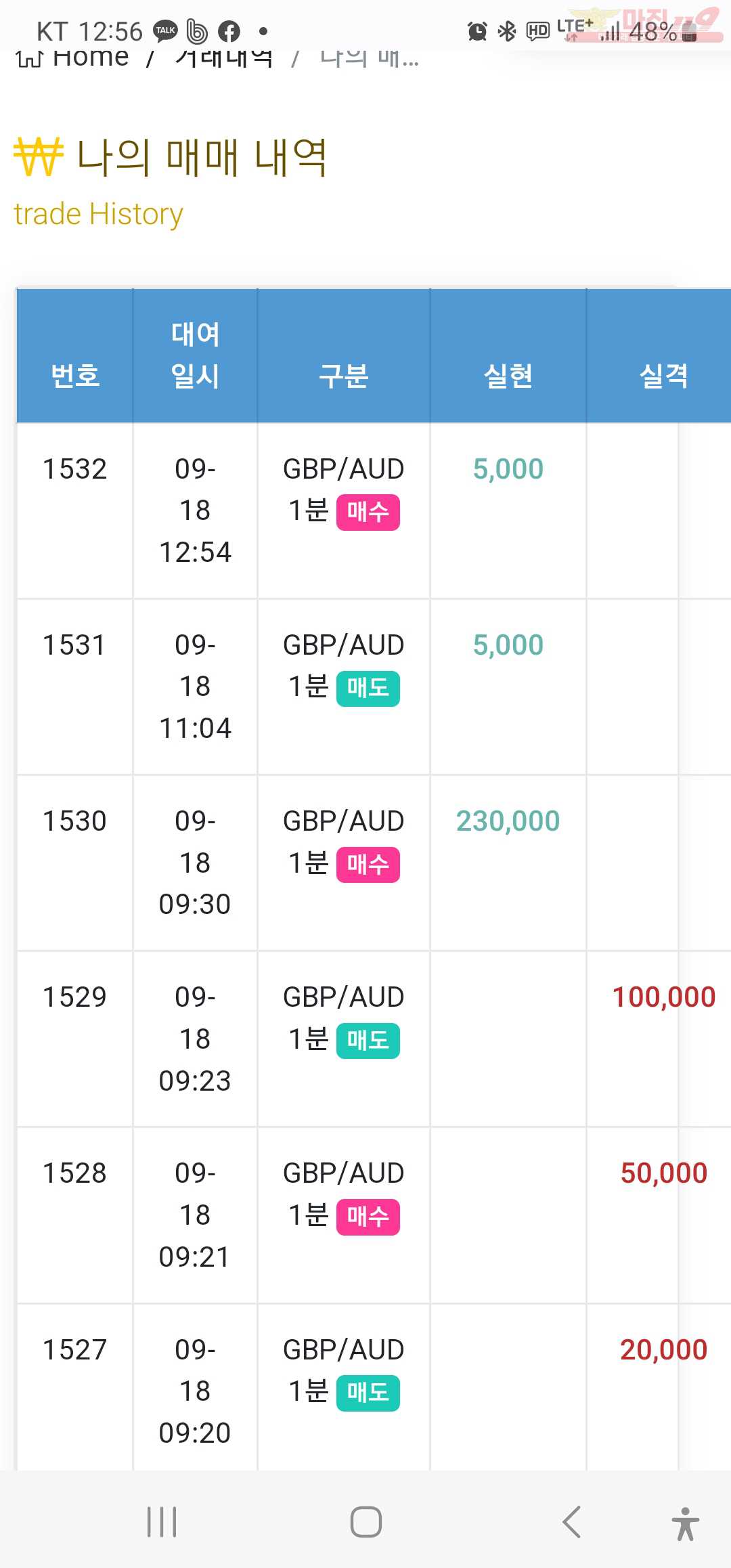Tap the Android back arrow button
The height and width of the screenshot is (1568, 731).
[572, 1522]
